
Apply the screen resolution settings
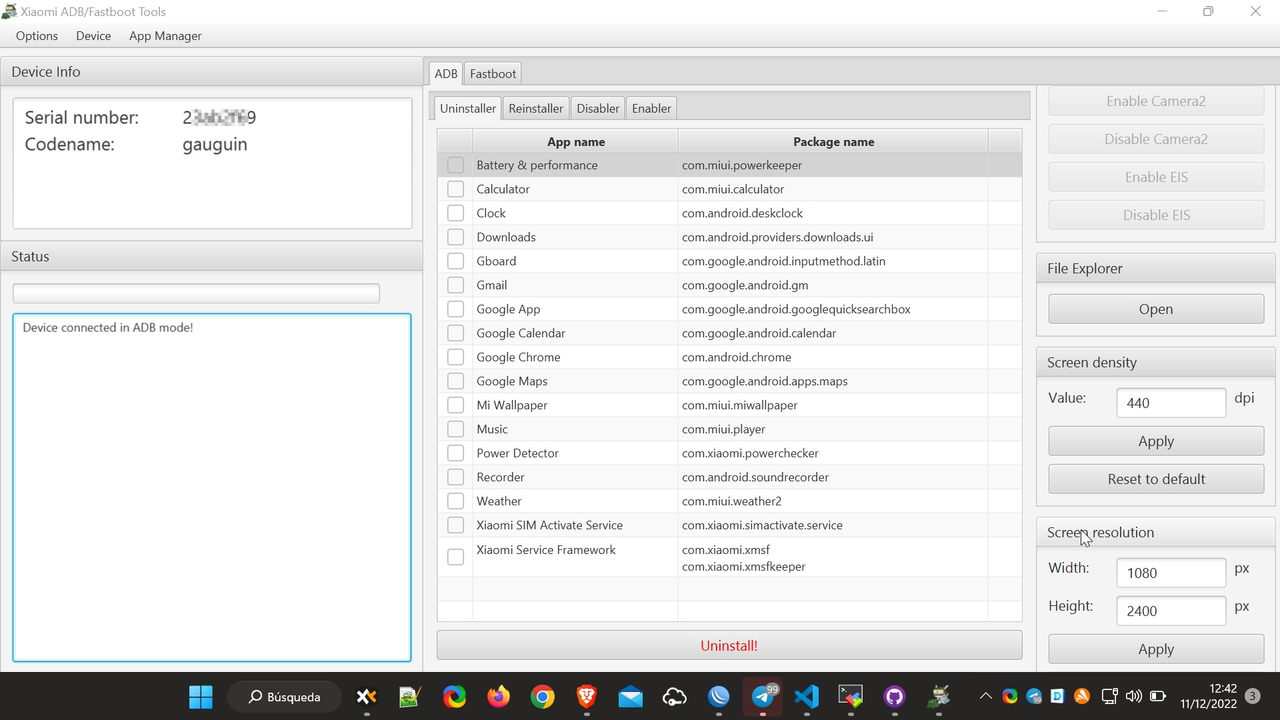click(x=1156, y=649)
